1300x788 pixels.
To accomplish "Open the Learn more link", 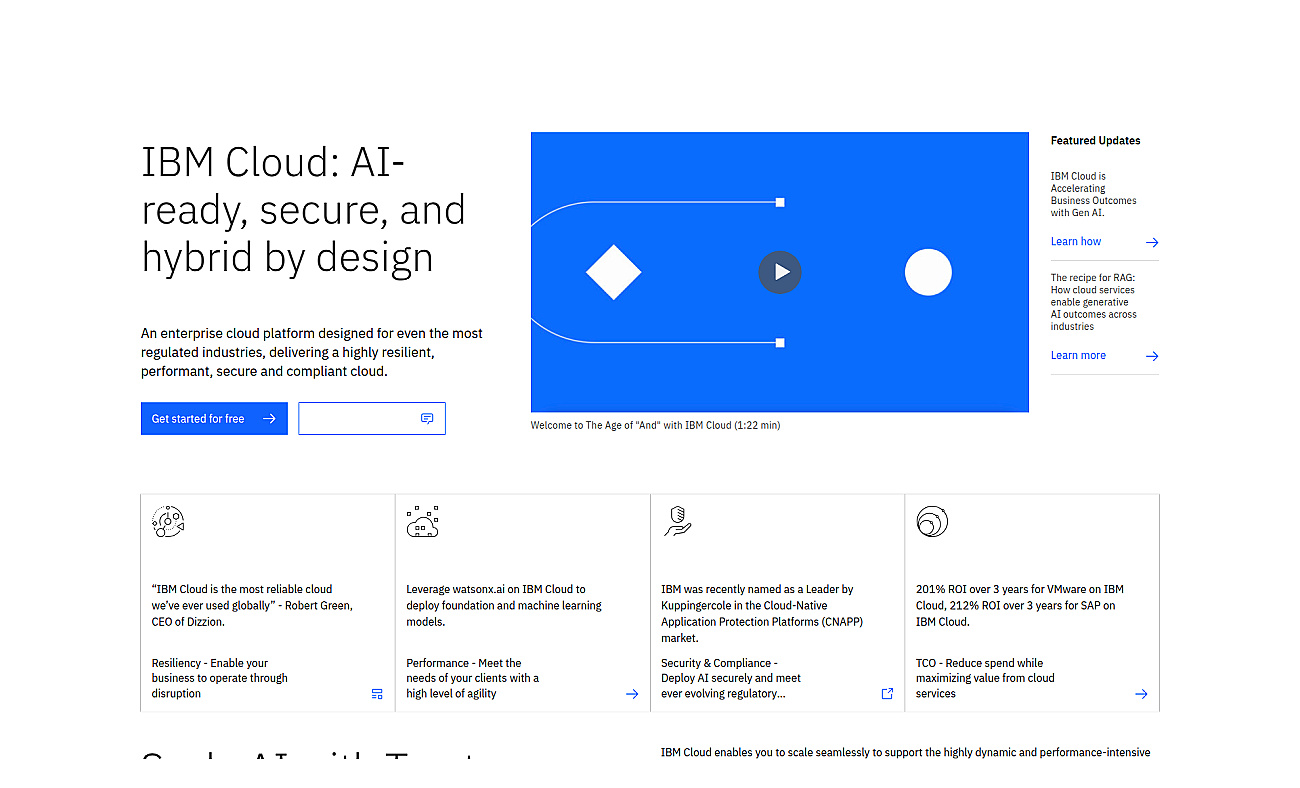I will point(1078,356).
